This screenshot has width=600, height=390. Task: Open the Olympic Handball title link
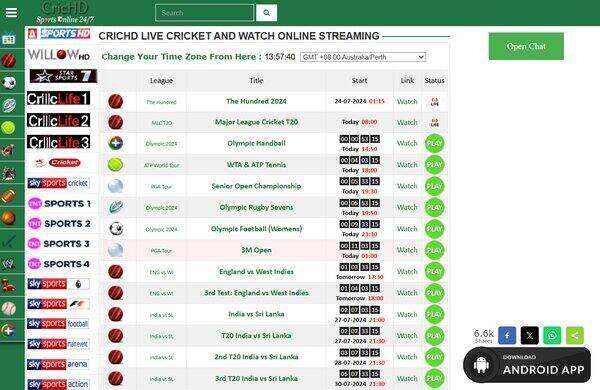(x=256, y=144)
